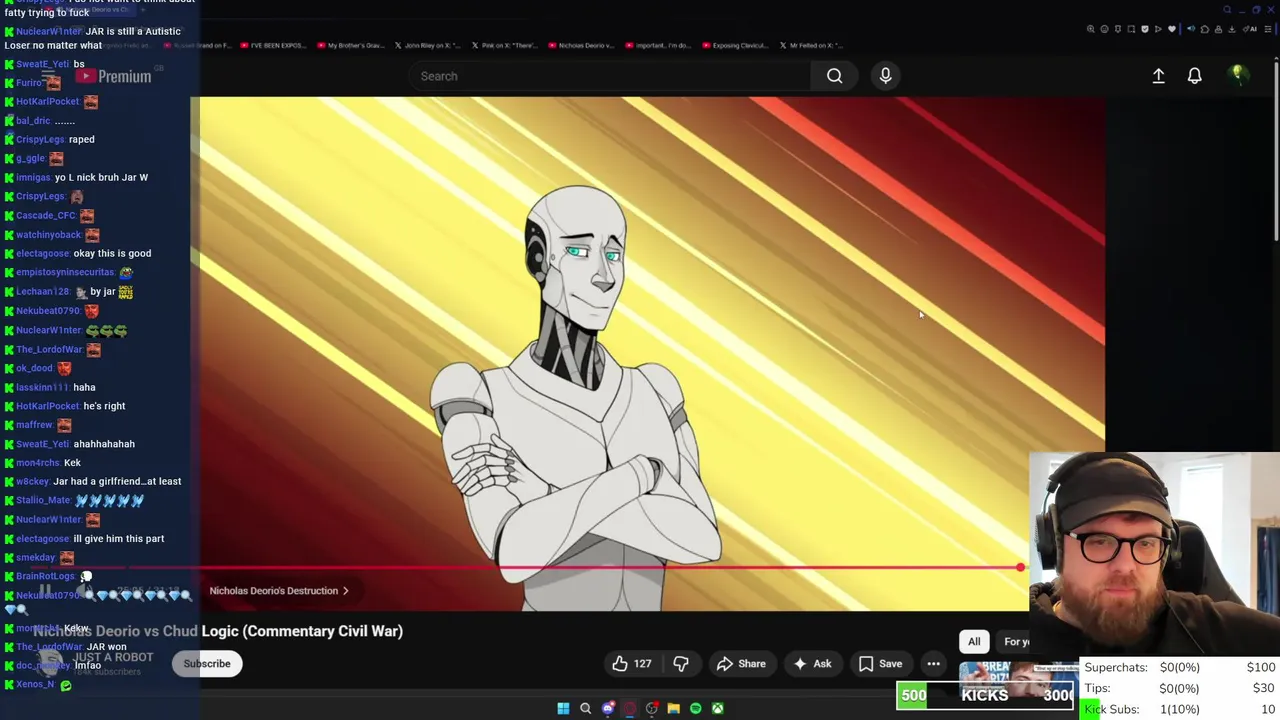
Task: Click the browser heart bookmark icon
Action: [1172, 29]
